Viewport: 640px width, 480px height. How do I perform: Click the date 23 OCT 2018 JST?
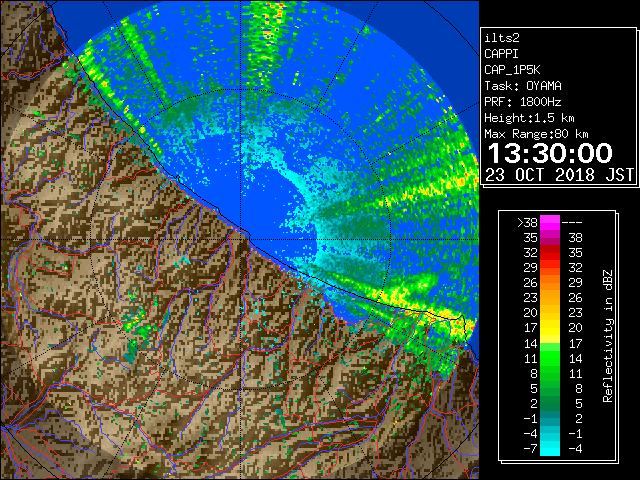pos(559,175)
